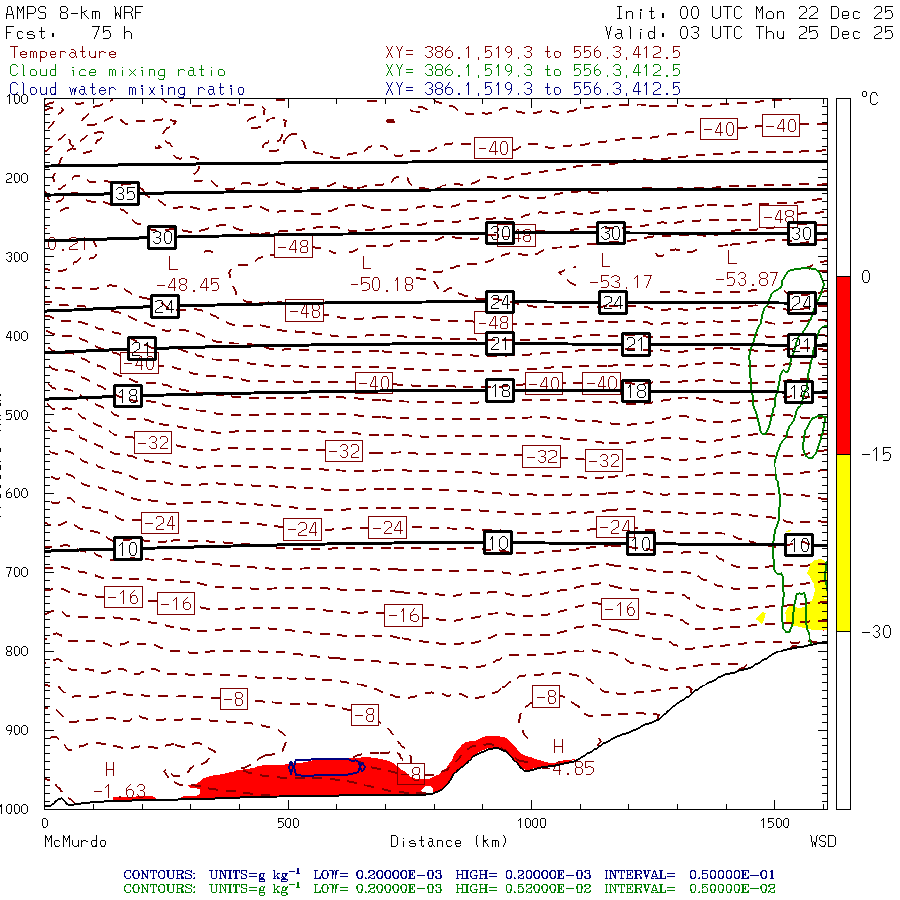This screenshot has width=900, height=900.
Task: Click the yellow -15 to -30 colorbar segment
Action: 843,543
